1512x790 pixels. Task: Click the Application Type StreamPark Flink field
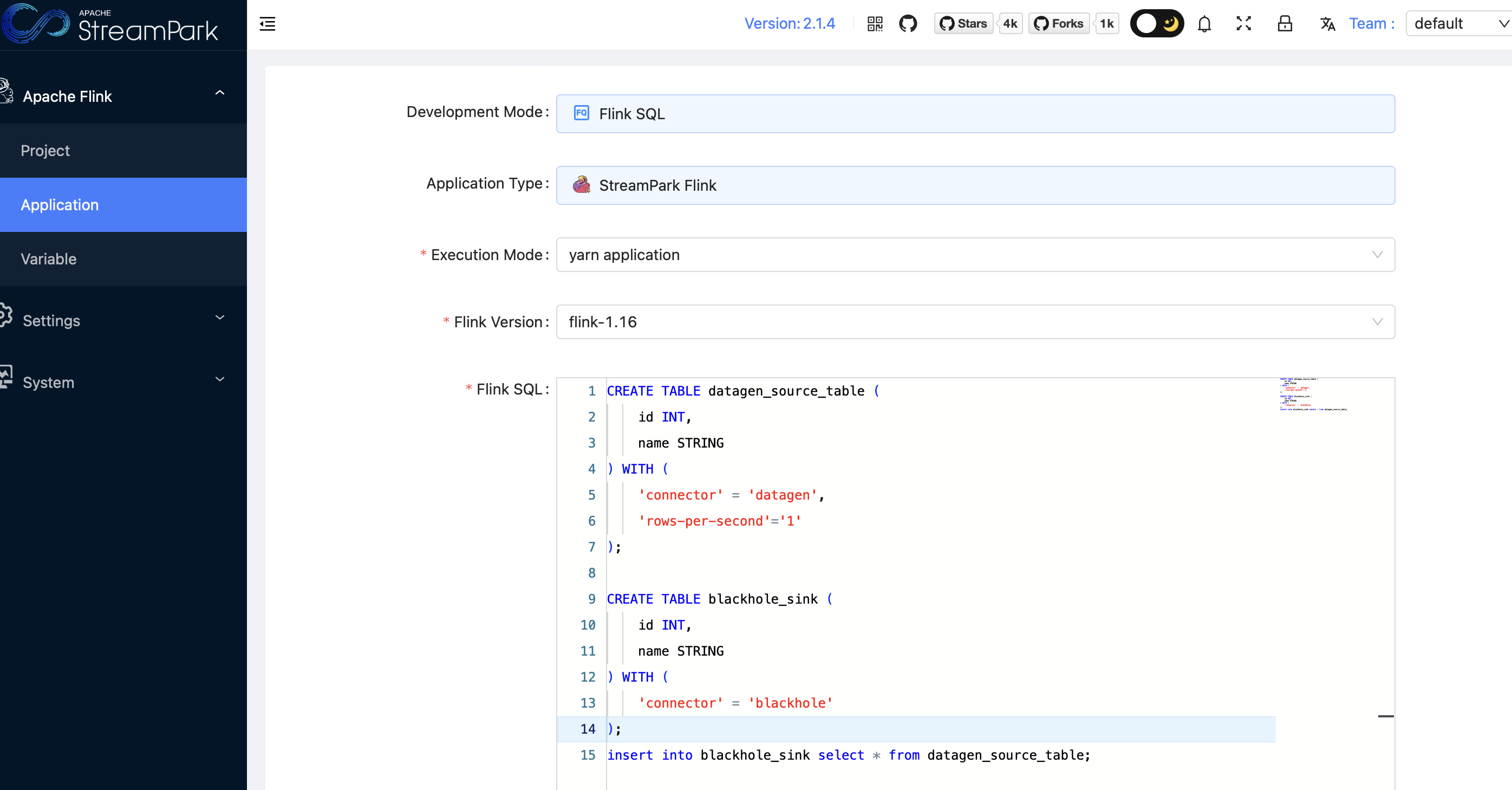(975, 186)
